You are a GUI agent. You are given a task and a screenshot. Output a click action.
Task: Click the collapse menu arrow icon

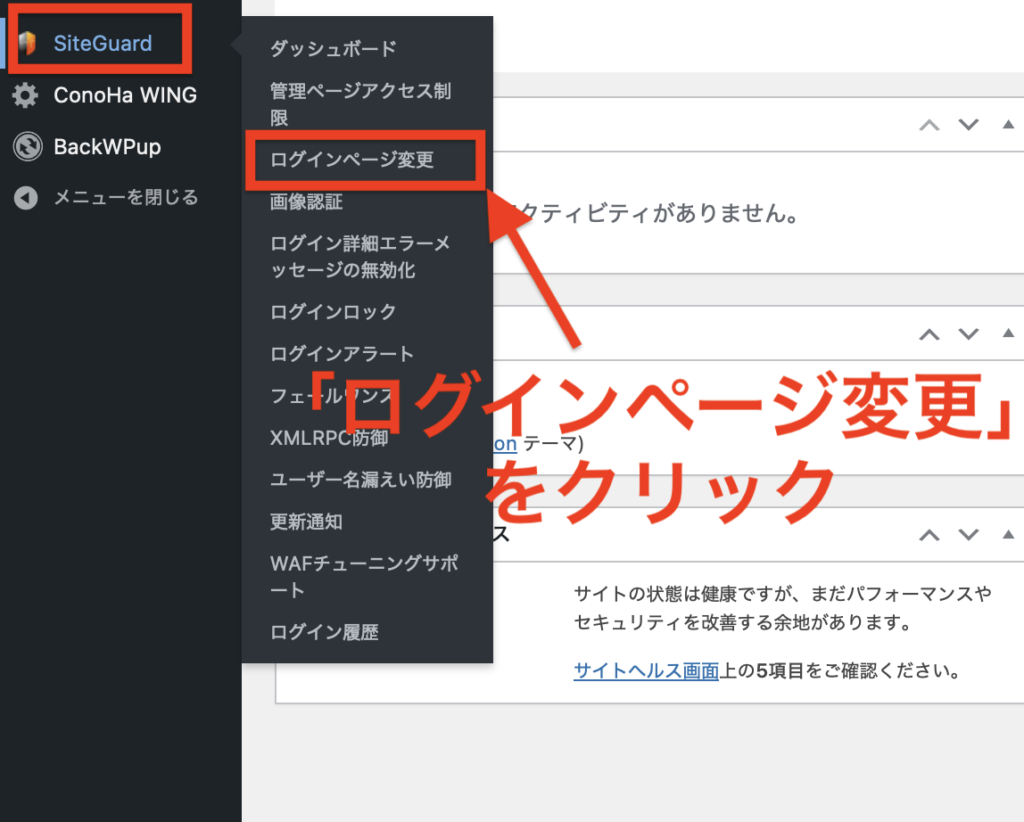(x=26, y=198)
